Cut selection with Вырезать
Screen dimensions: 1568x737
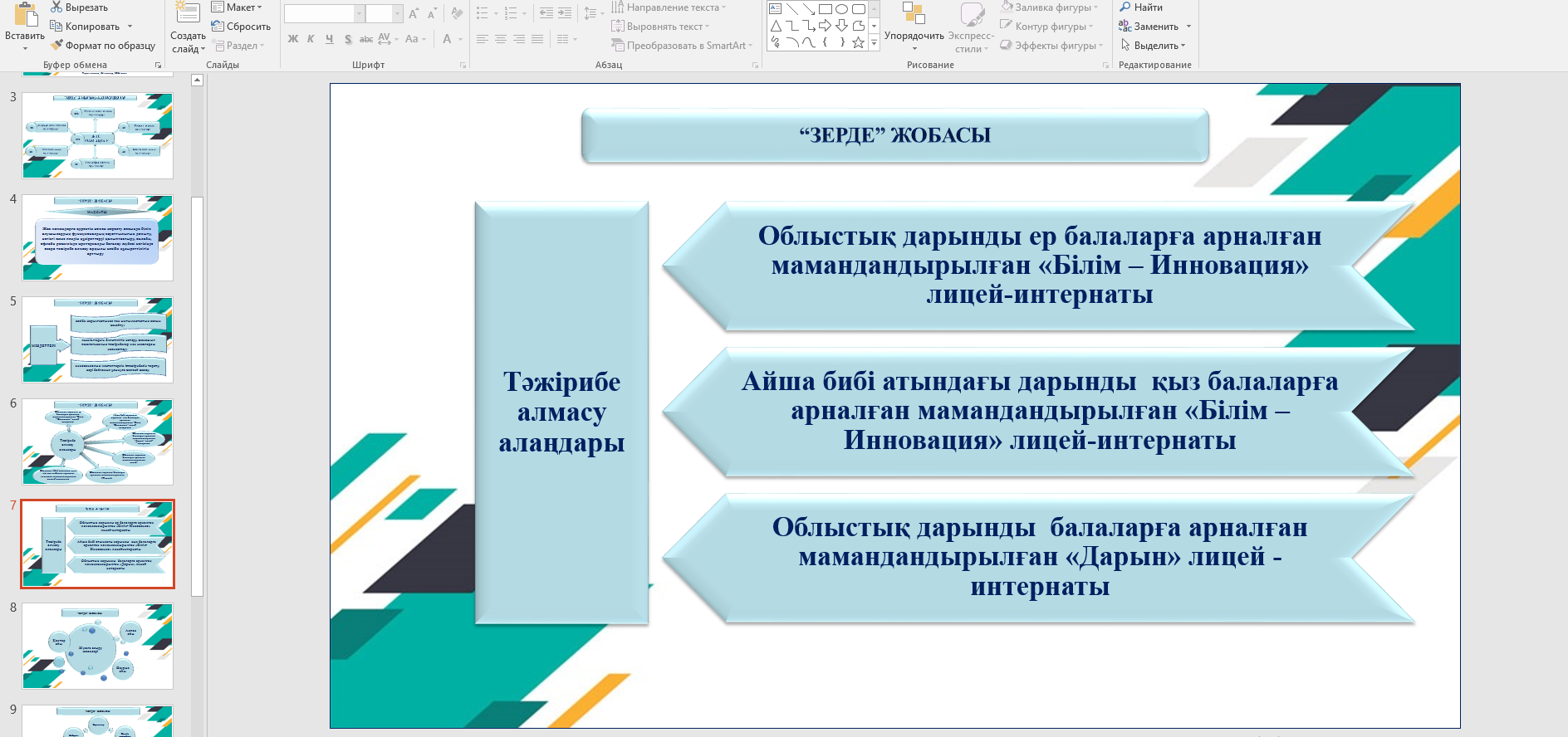(79, 7)
